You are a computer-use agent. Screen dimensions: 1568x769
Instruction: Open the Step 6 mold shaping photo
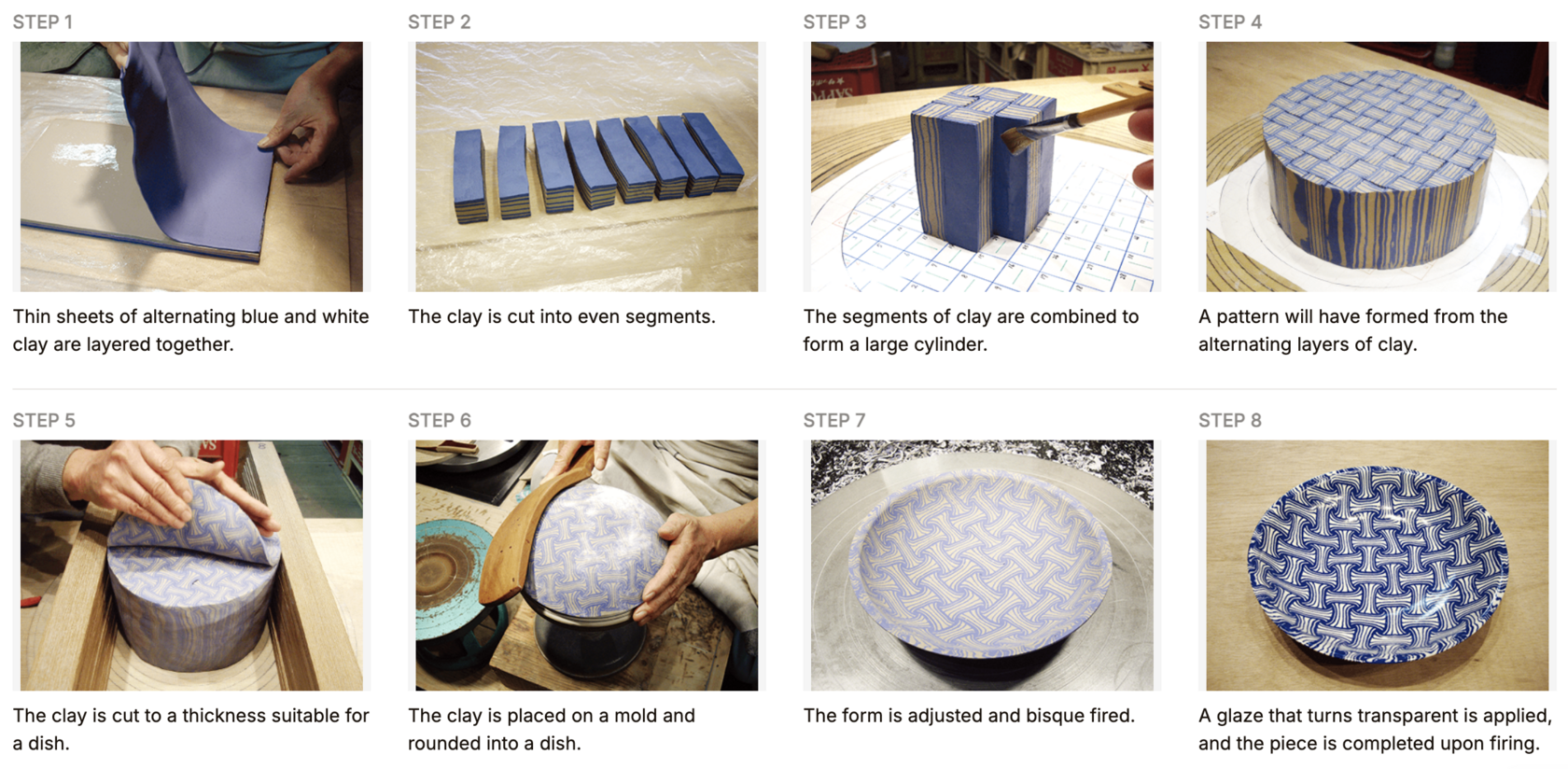[586, 566]
